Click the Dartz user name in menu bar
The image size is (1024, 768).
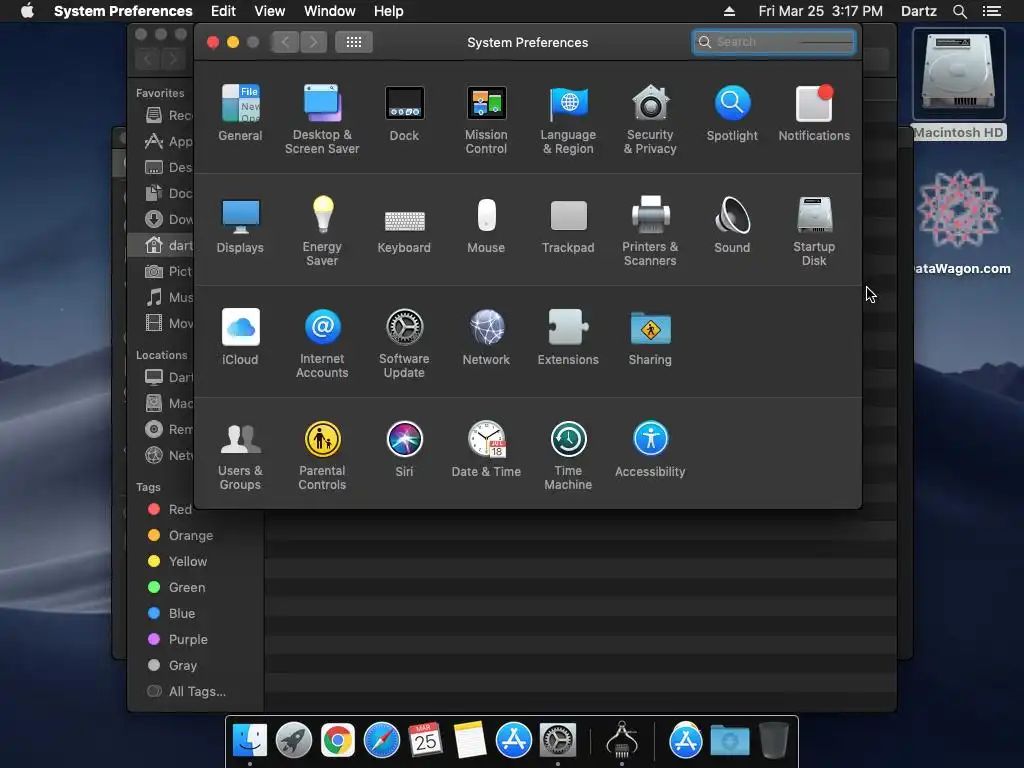(x=918, y=11)
